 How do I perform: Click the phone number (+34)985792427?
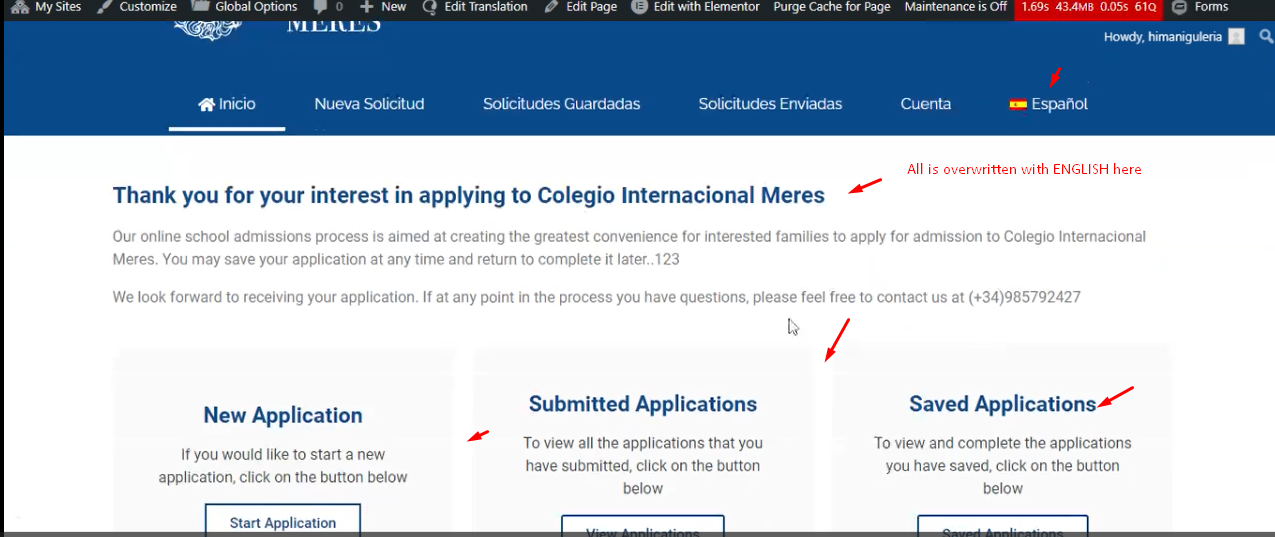coord(1024,297)
